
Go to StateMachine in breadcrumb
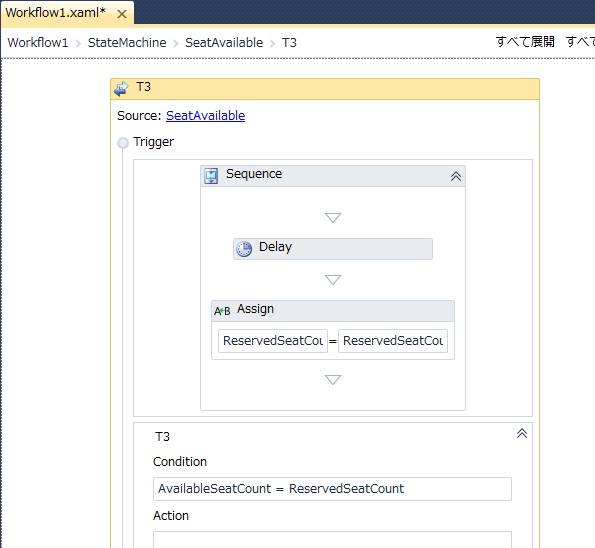click(x=127, y=43)
